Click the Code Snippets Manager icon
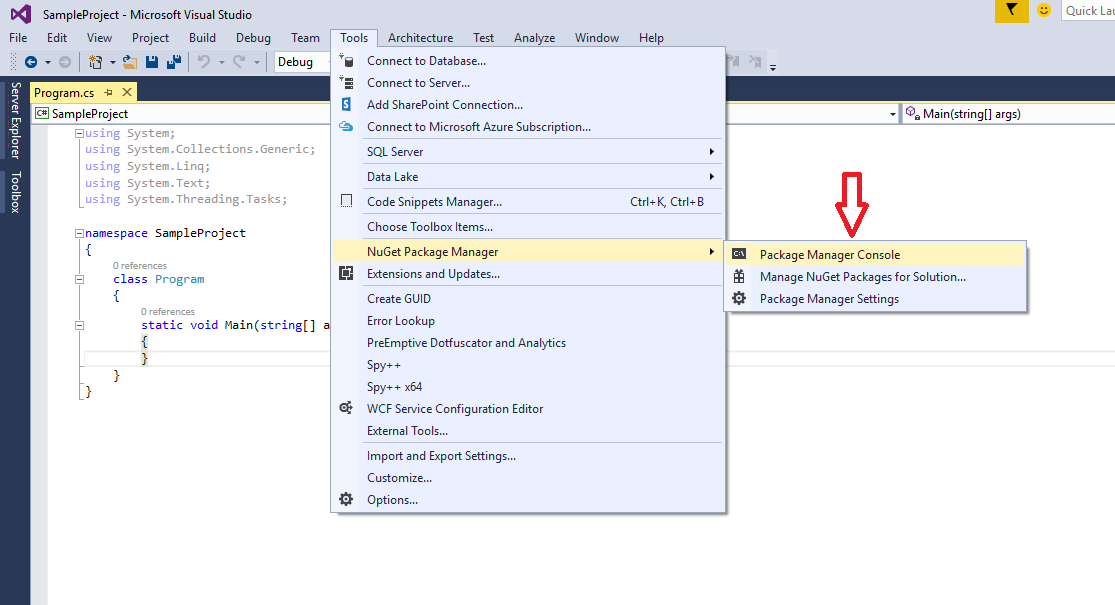Image resolution: width=1115 pixels, height=605 pixels. click(x=346, y=201)
